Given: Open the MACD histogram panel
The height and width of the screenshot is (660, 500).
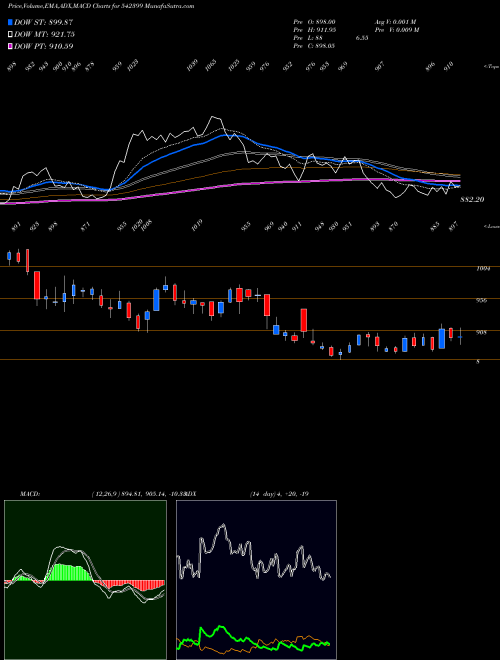Looking at the screenshot, I should [85, 580].
